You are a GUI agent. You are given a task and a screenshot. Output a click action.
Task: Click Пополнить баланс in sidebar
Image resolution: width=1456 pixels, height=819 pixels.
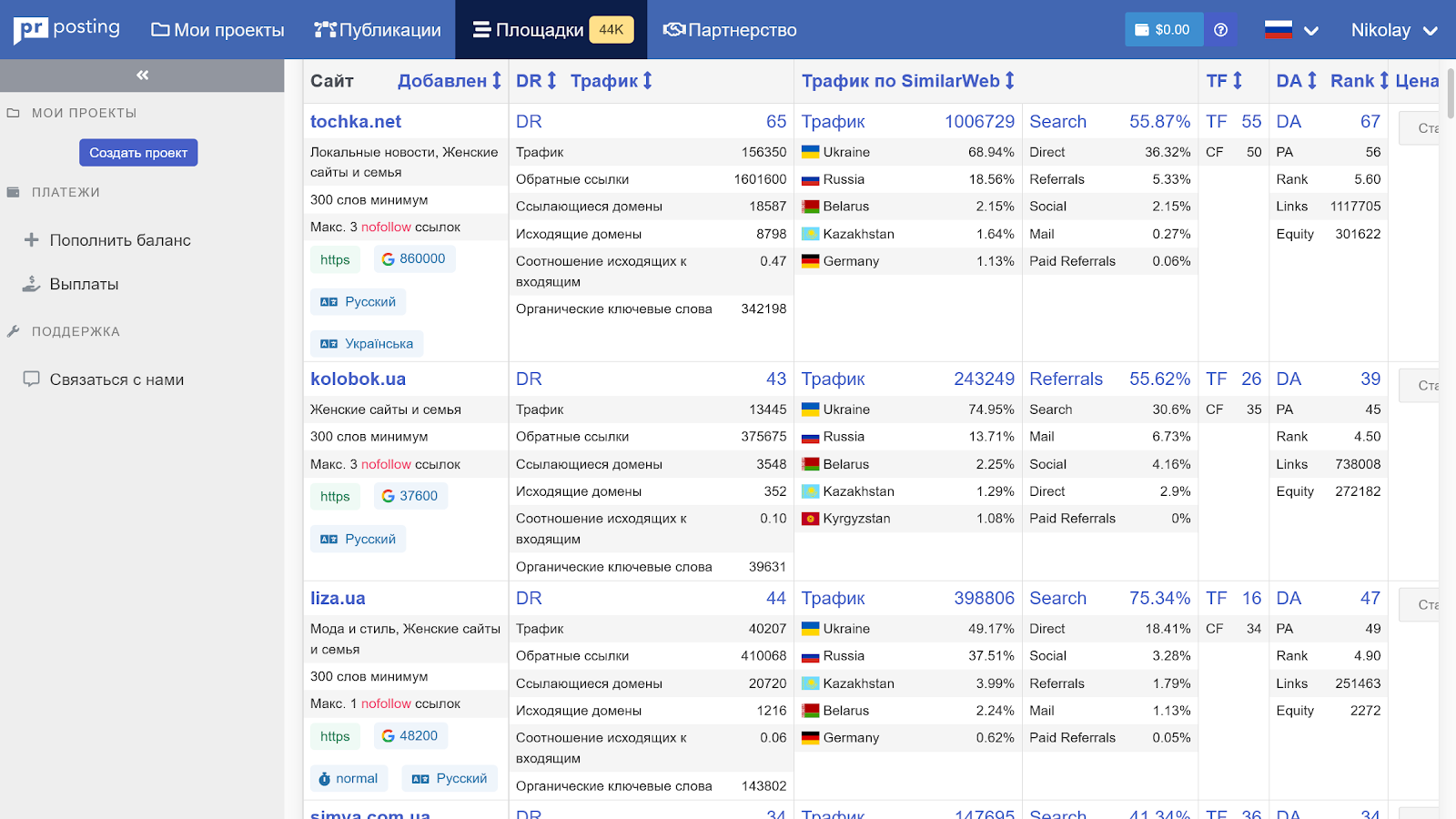point(120,240)
